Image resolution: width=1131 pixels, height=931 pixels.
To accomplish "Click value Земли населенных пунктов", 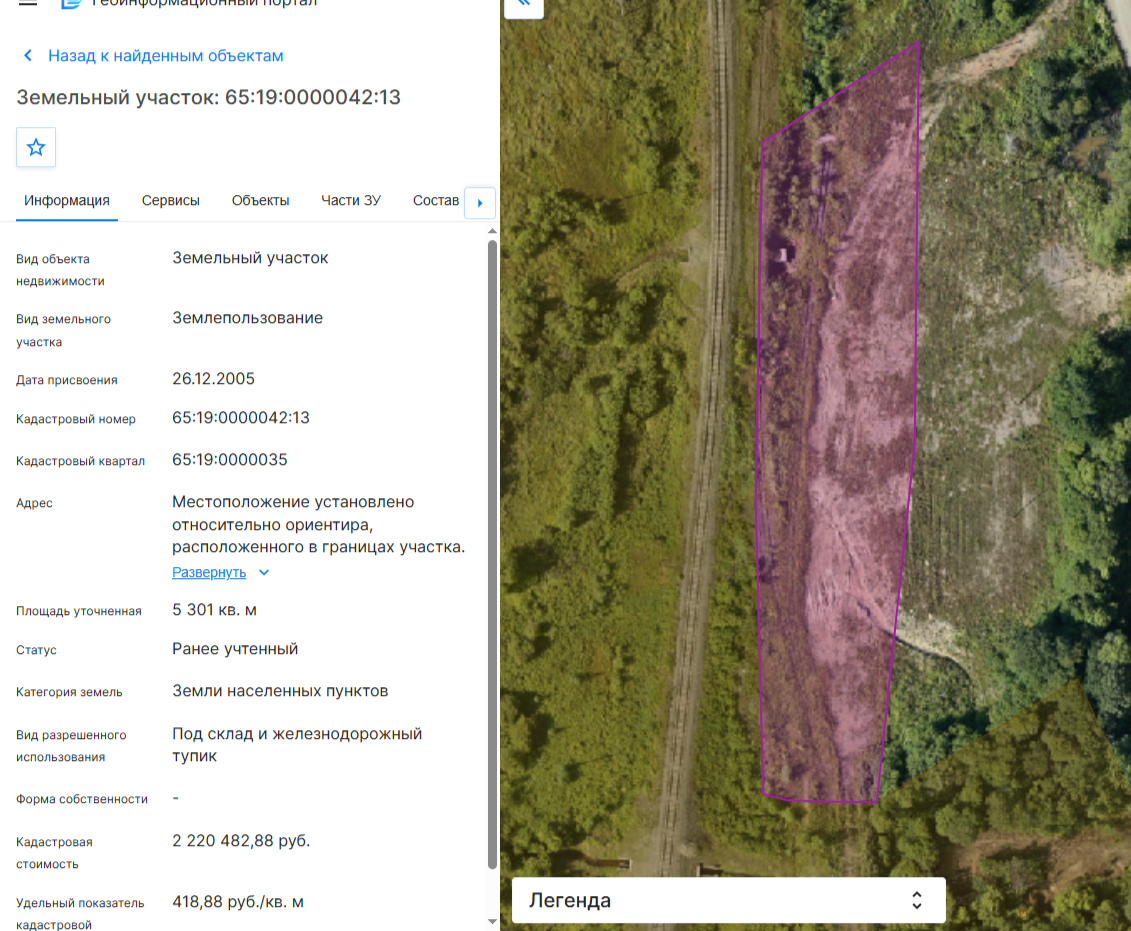I will pyautogui.click(x=280, y=691).
